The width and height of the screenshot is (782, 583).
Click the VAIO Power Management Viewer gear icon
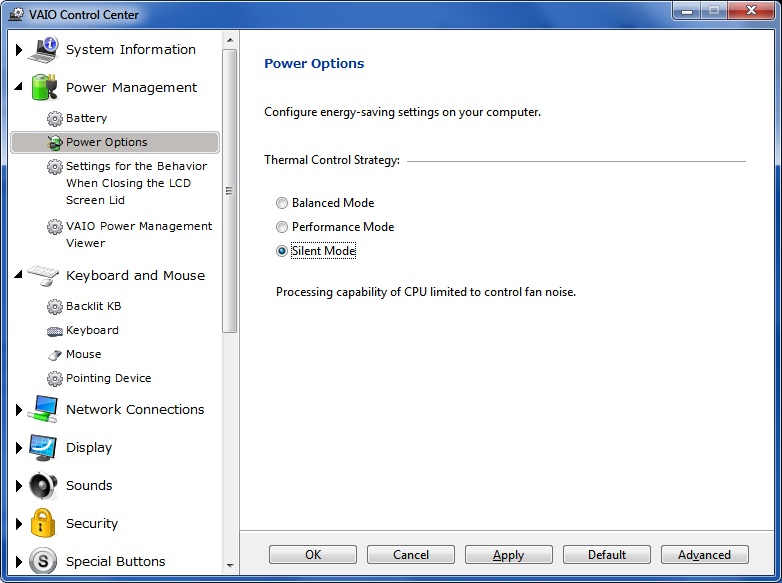54,227
